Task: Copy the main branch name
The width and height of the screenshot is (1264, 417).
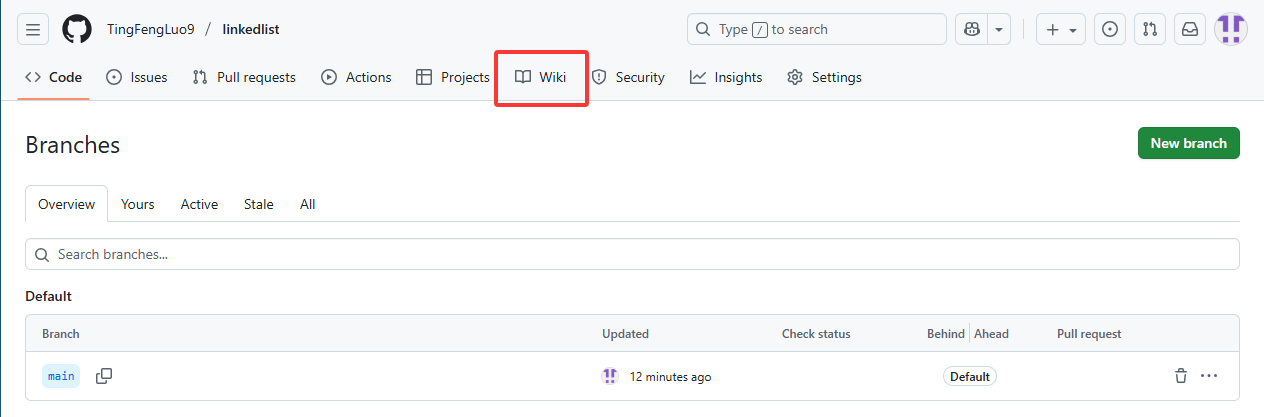Action: [104, 376]
